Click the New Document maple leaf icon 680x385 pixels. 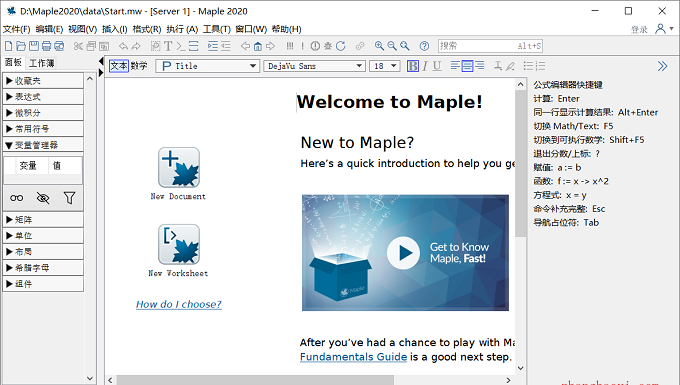coord(179,167)
